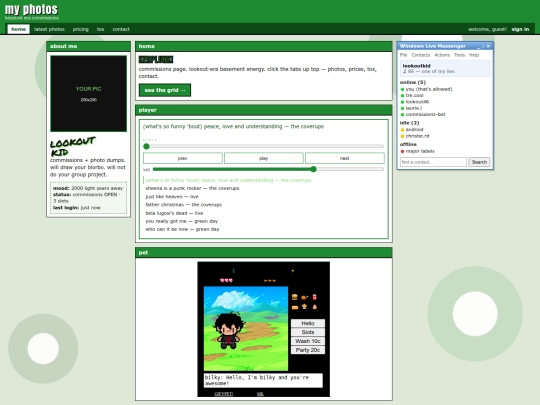
Task: Feed the pet the roast chicken icon
Action: 304,297
